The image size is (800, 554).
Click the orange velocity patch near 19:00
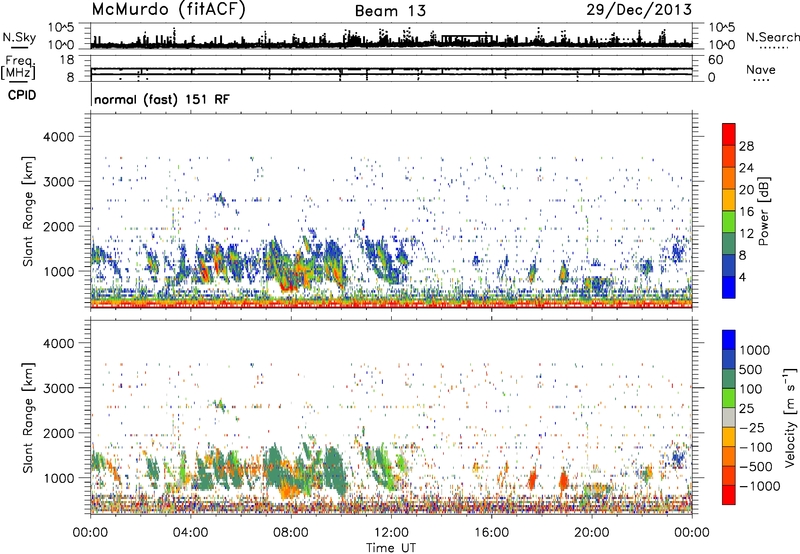click(x=563, y=480)
